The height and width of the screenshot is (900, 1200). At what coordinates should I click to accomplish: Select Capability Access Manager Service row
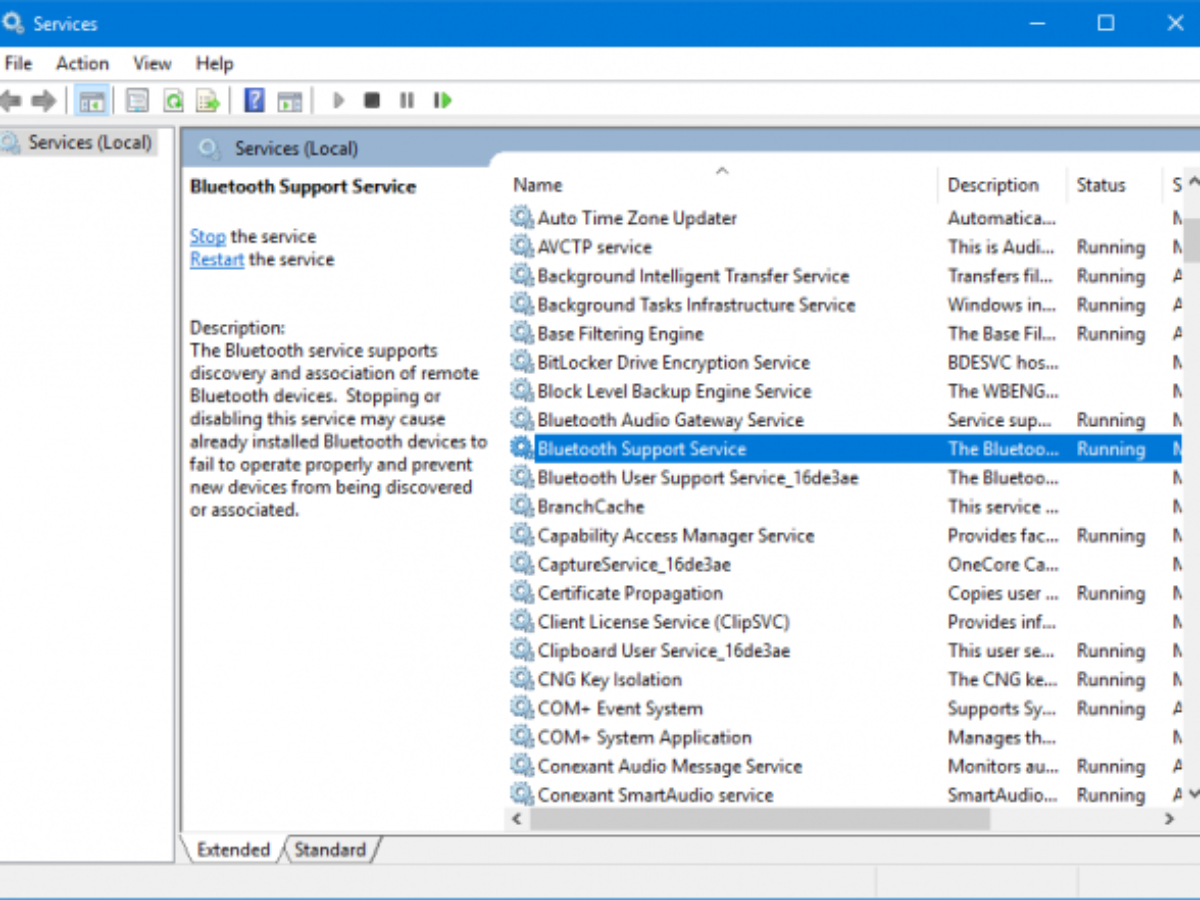846,536
